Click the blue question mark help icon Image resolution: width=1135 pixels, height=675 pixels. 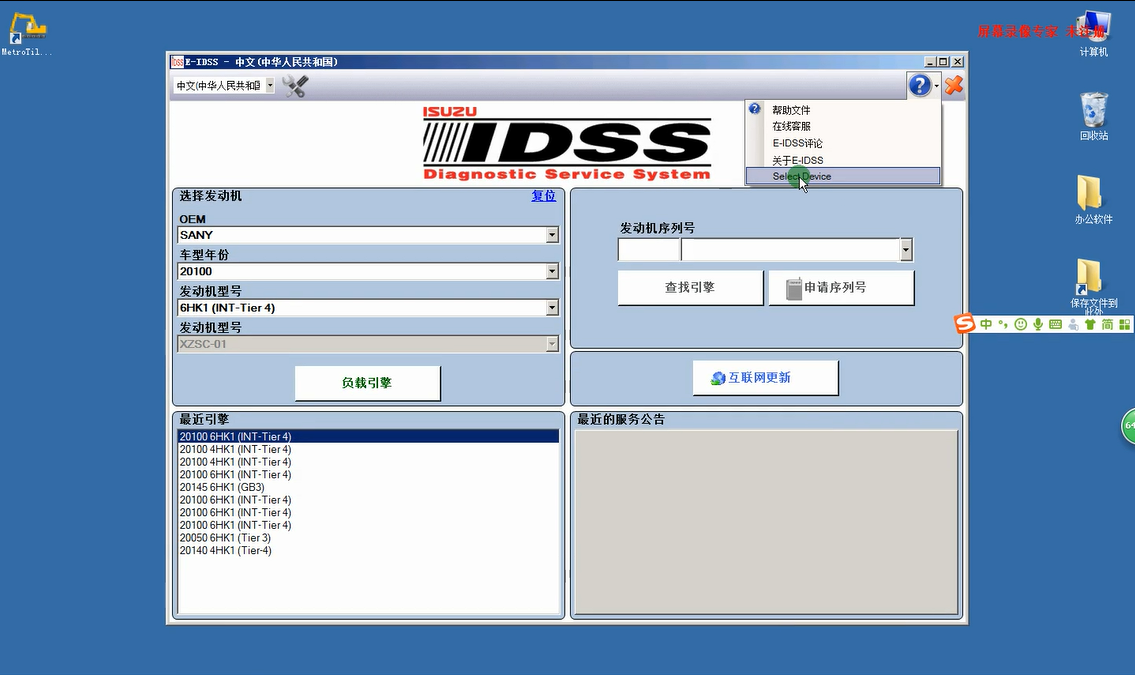919,85
